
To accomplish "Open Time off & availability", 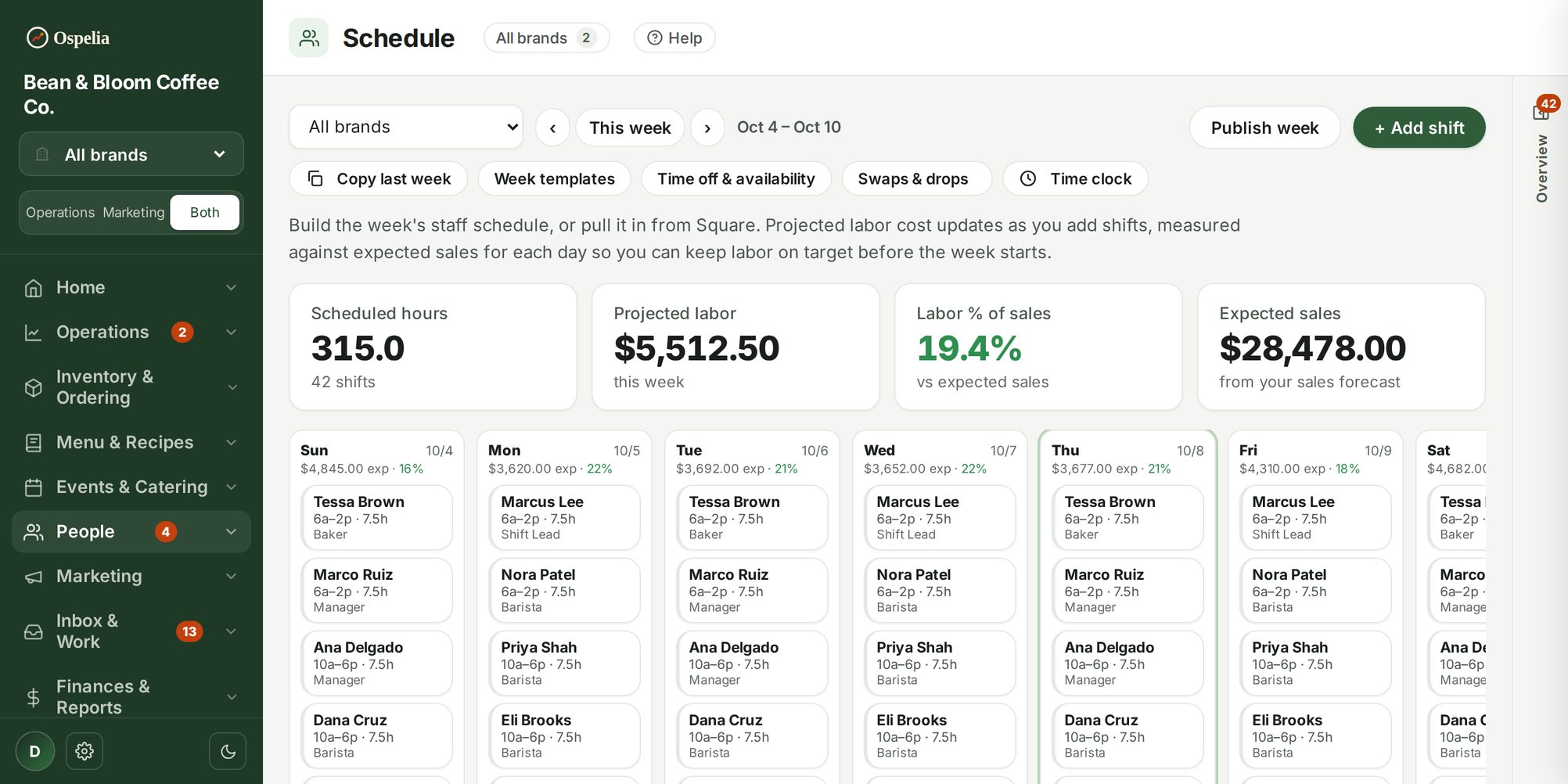I will (x=736, y=178).
